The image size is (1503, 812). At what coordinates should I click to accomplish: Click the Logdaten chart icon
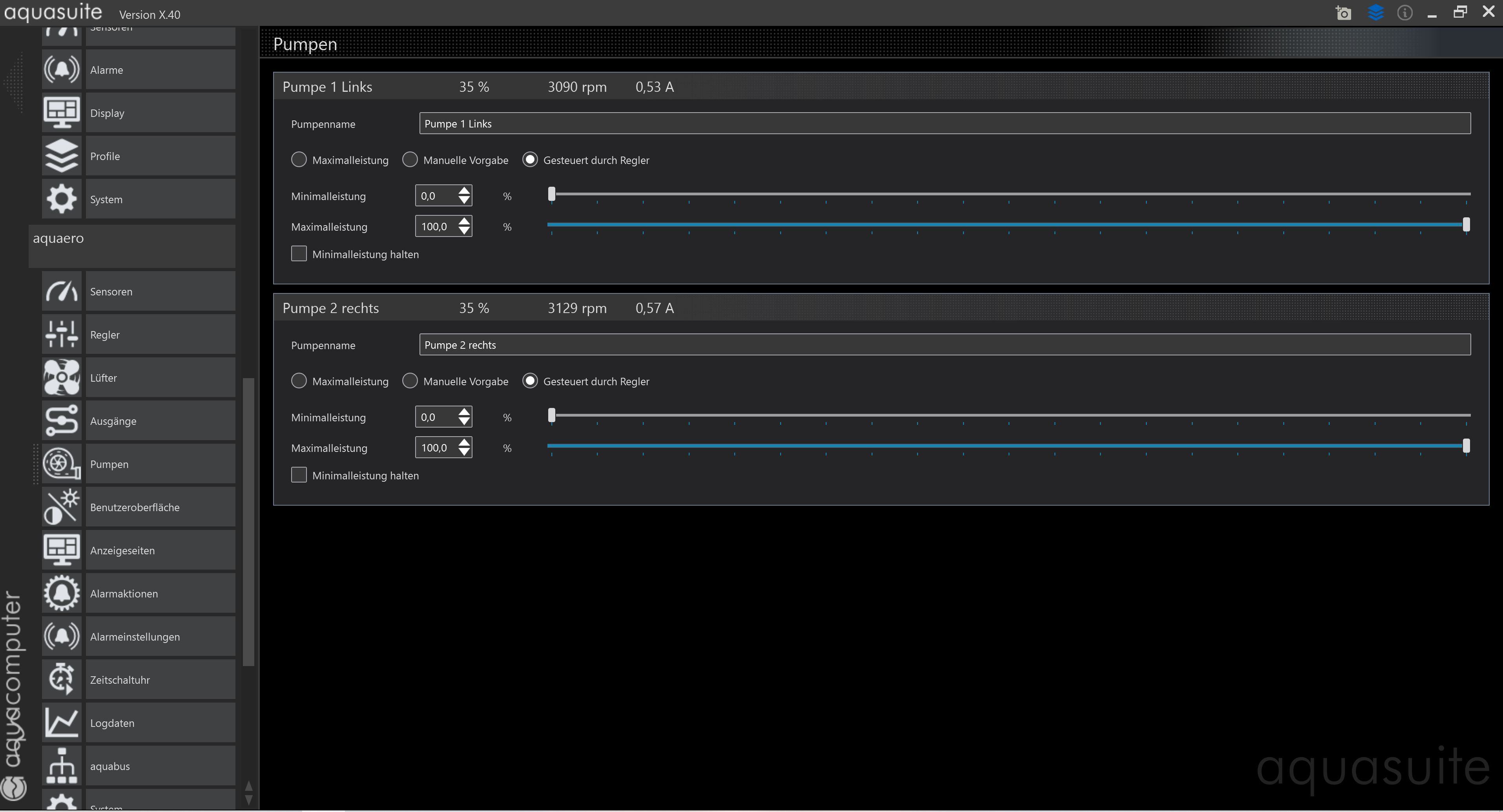61,723
